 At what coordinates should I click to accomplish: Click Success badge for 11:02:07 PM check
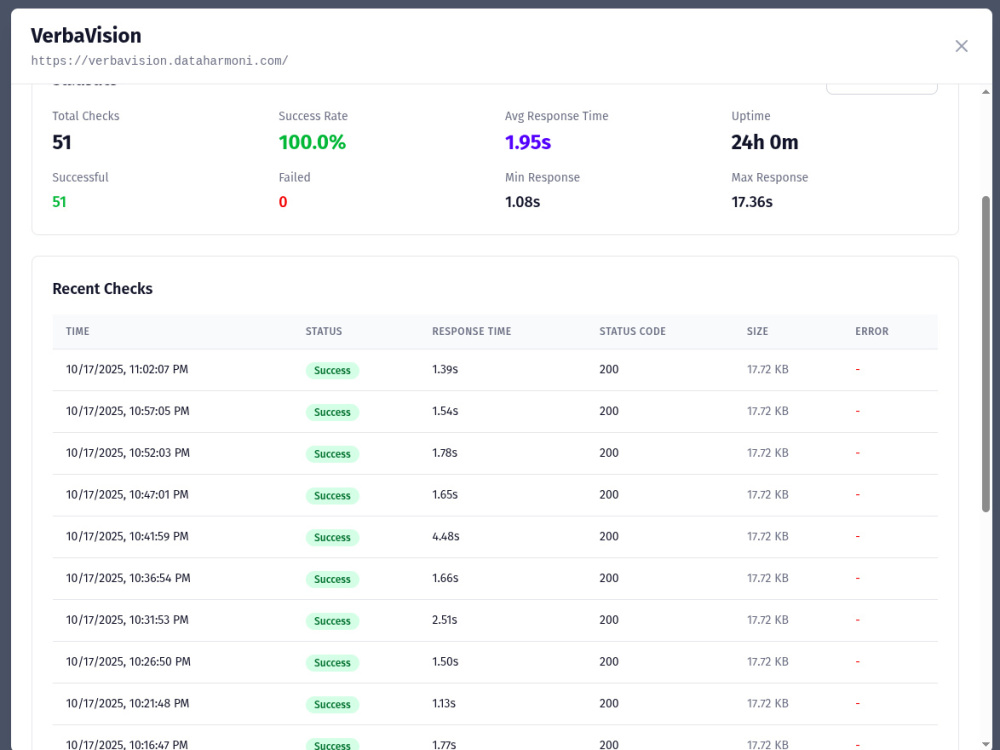[x=332, y=371]
